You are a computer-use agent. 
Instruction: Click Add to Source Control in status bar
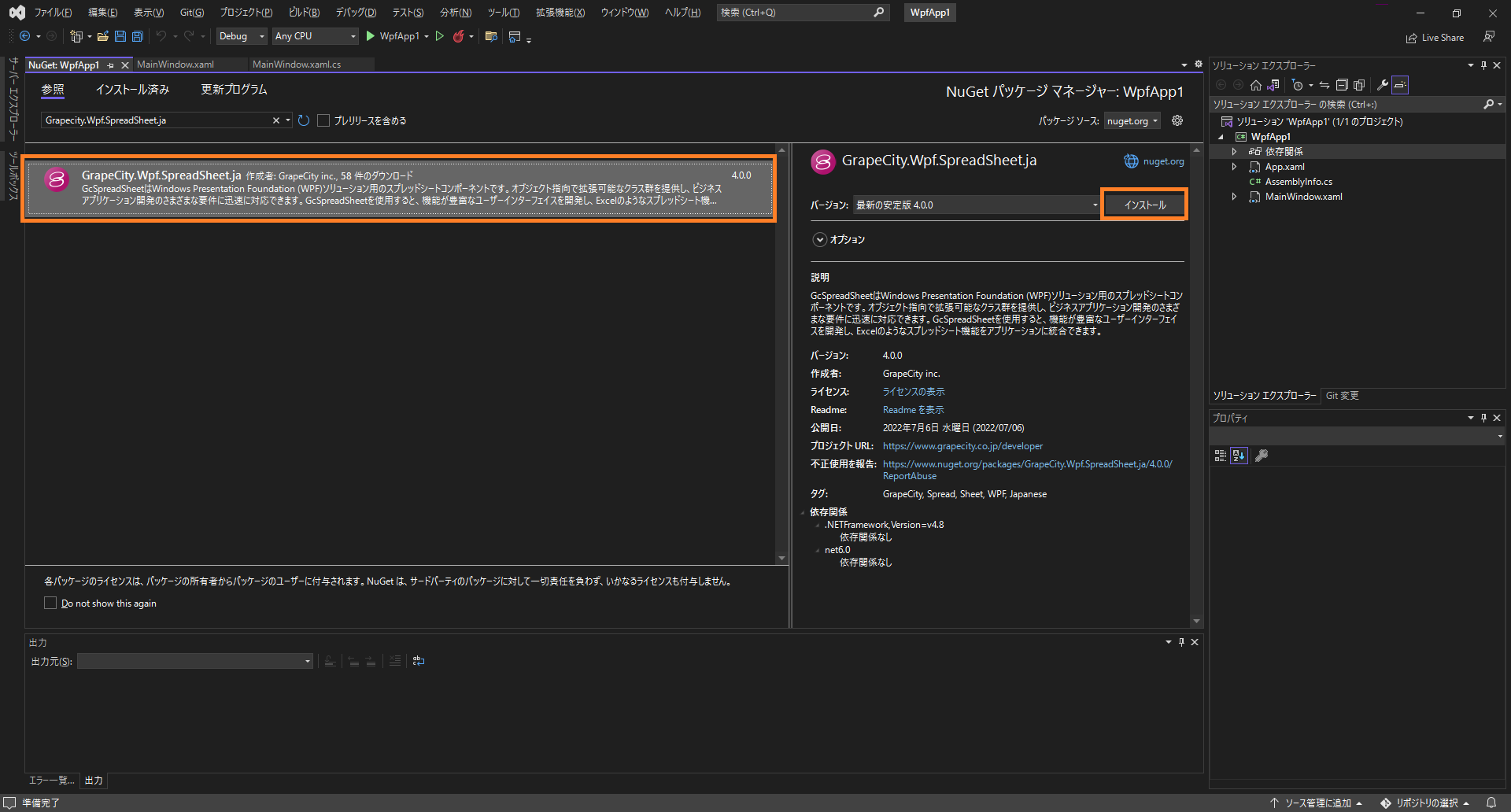[x=1316, y=803]
